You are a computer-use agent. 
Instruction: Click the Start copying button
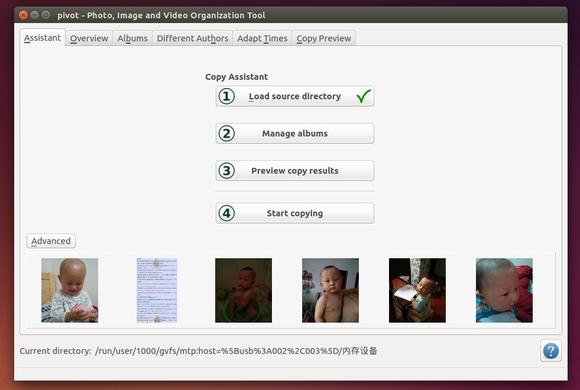click(x=295, y=213)
